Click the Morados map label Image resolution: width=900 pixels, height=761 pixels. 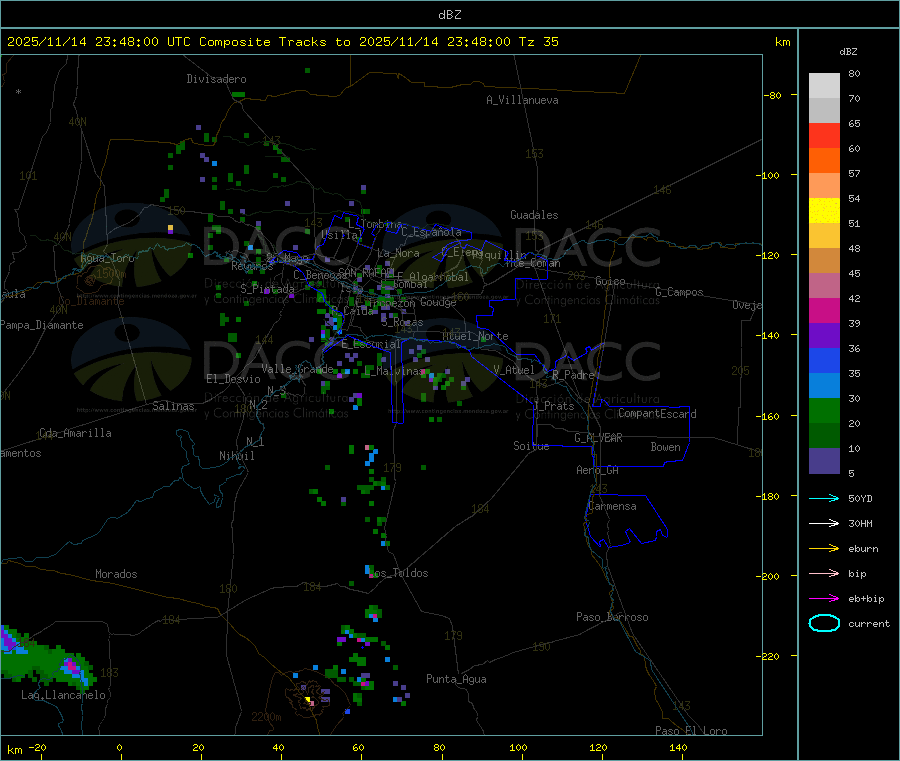pos(116,574)
